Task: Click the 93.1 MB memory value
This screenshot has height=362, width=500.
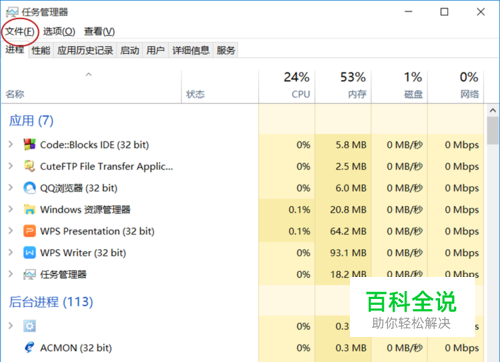Action: coord(348,253)
